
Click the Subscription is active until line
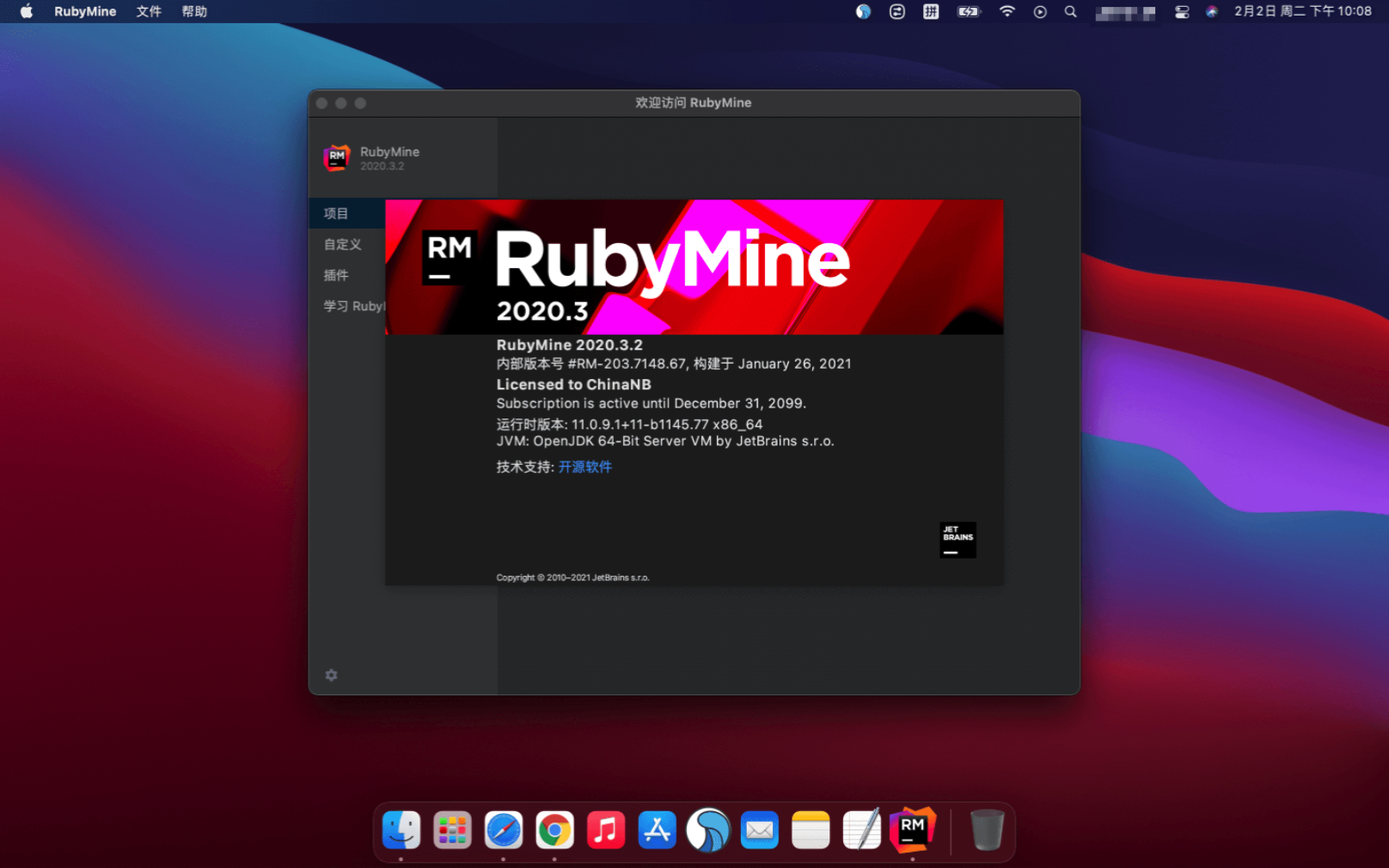click(x=651, y=403)
